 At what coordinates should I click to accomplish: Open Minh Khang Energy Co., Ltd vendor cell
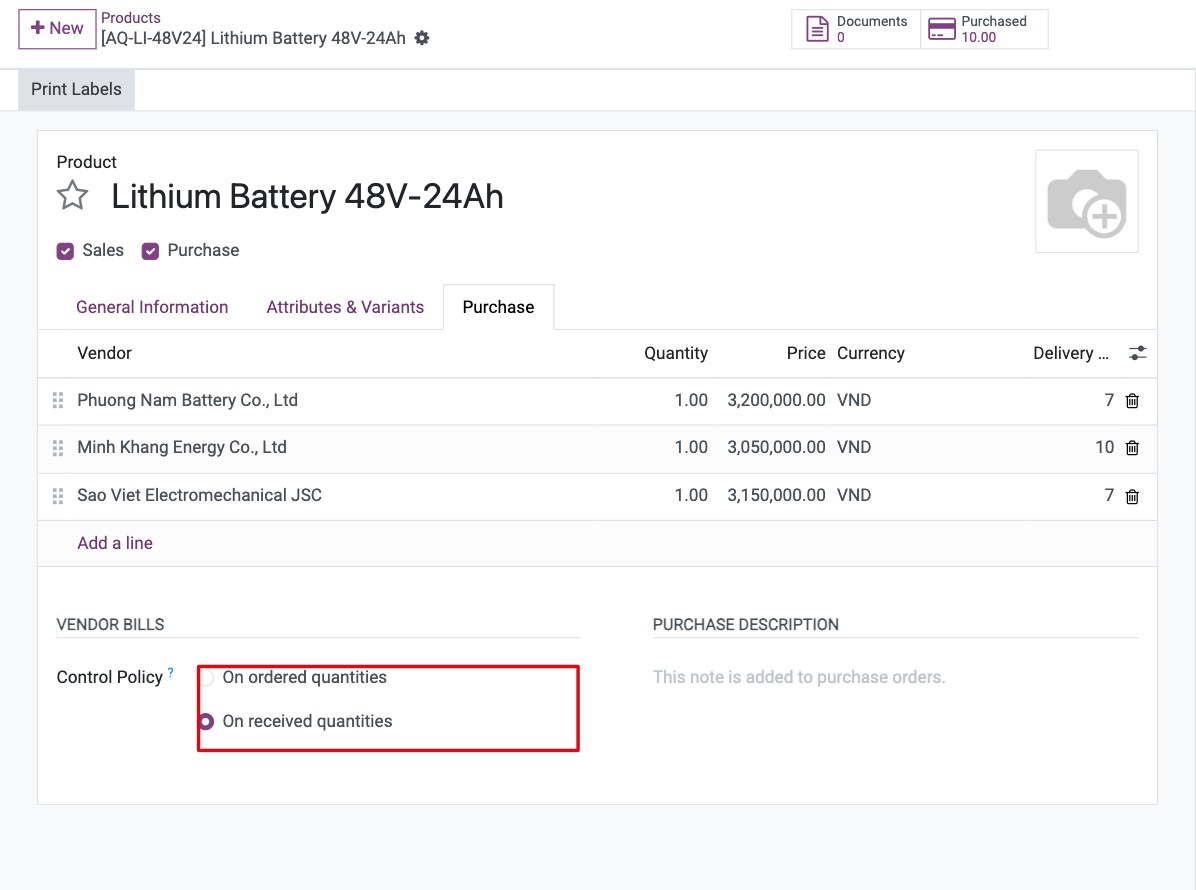point(182,448)
